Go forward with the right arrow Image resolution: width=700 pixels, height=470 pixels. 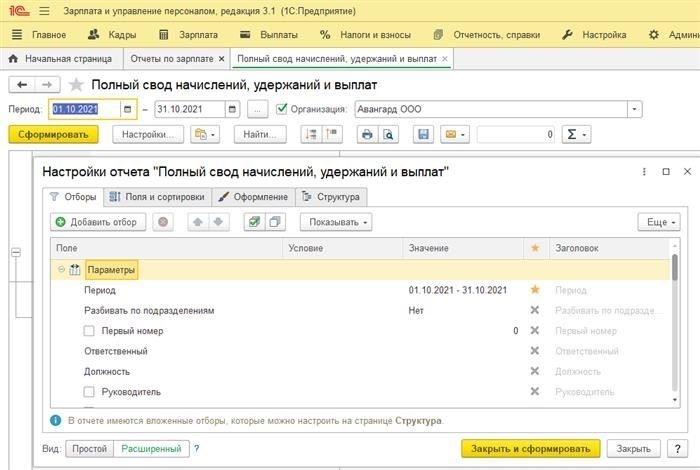47,84
